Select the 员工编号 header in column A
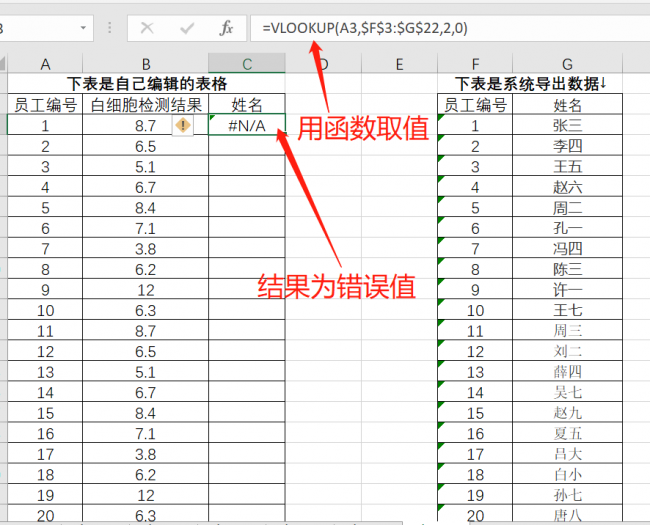The height and width of the screenshot is (525, 650). click(45, 104)
